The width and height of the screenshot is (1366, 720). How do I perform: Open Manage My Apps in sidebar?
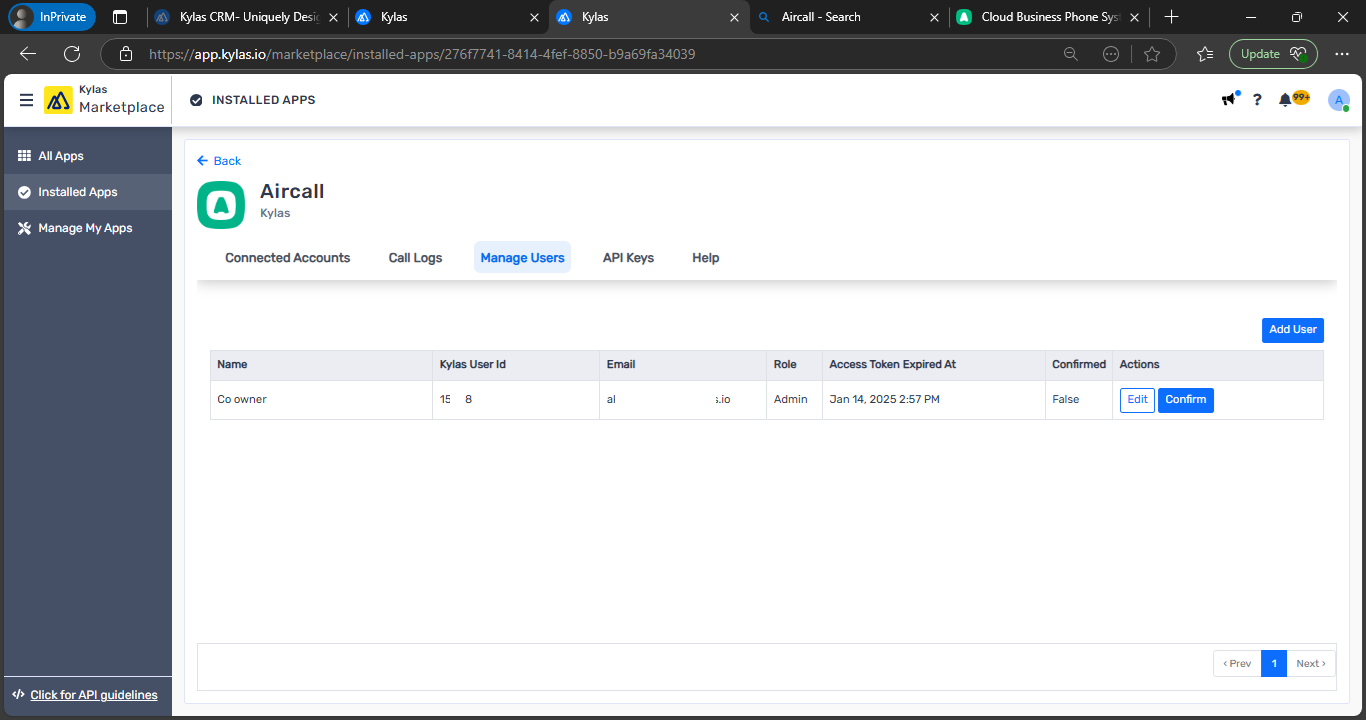(88, 228)
